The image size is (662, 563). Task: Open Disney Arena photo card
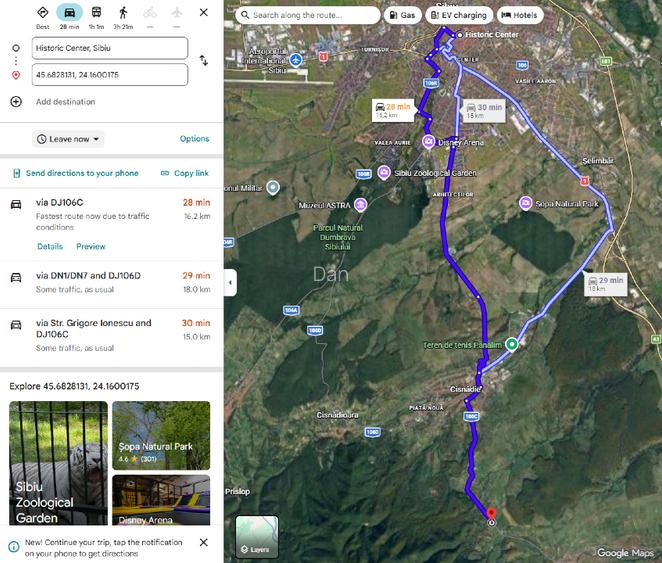click(x=161, y=500)
